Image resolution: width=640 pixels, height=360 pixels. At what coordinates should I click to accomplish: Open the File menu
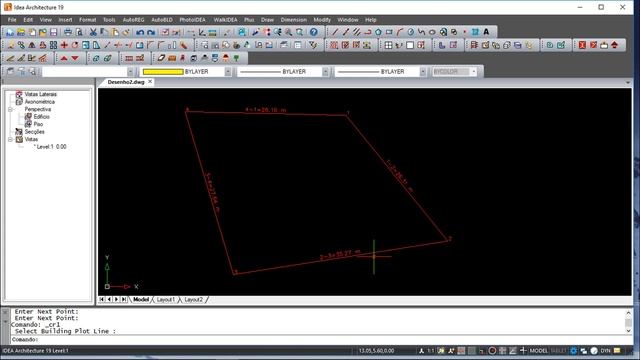point(12,20)
